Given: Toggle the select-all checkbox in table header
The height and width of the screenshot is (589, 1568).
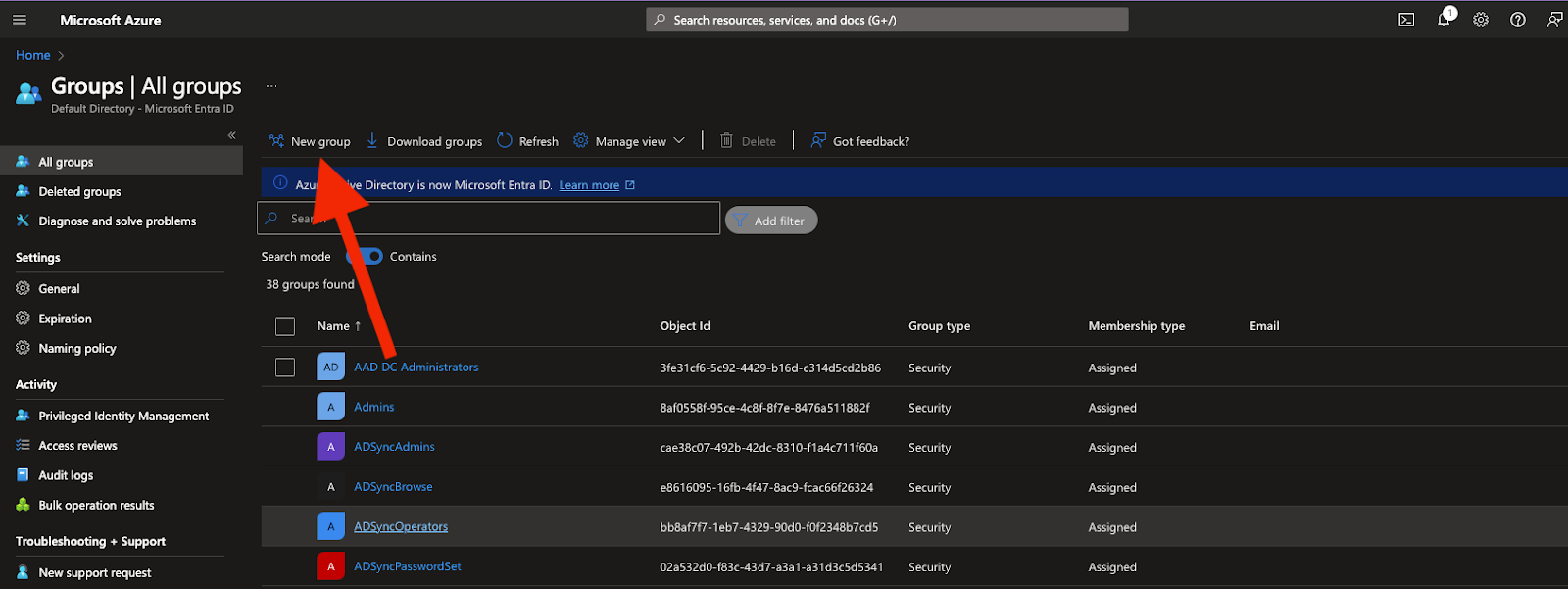Looking at the screenshot, I should tap(285, 326).
